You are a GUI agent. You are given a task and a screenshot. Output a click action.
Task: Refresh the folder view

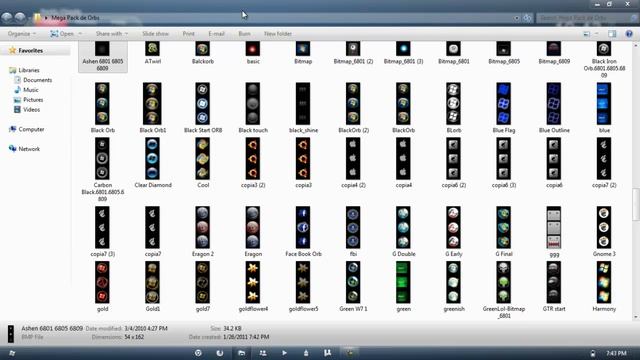tap(527, 18)
